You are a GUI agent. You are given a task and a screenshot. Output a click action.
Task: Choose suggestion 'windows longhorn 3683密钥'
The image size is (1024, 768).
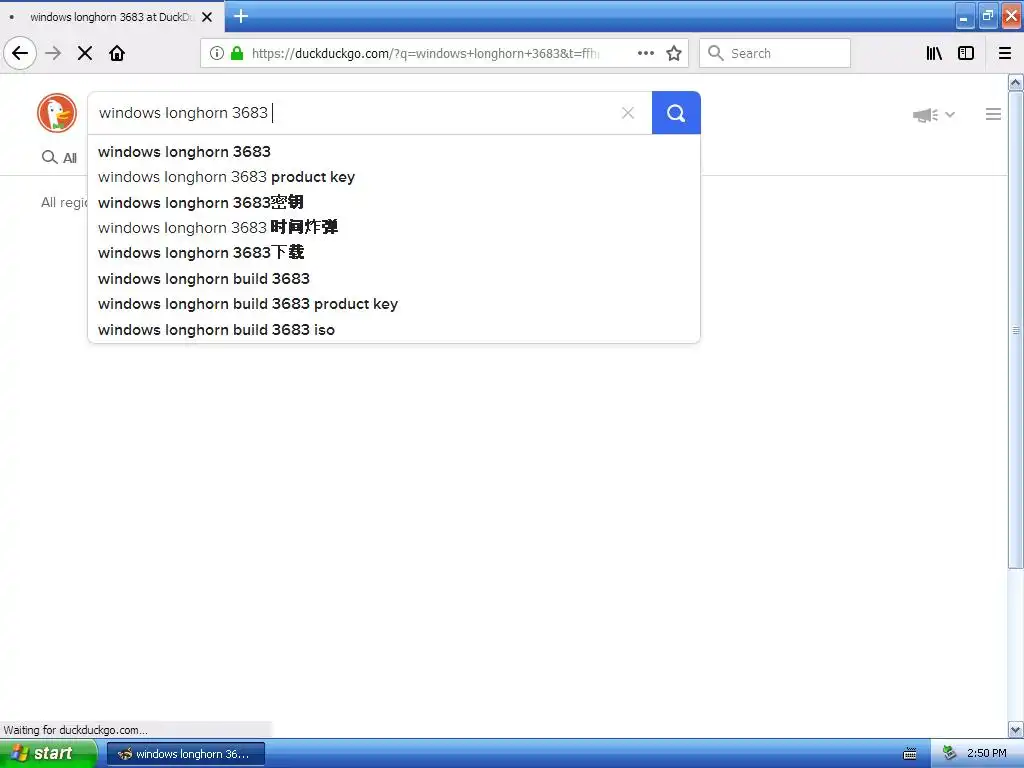click(x=394, y=202)
